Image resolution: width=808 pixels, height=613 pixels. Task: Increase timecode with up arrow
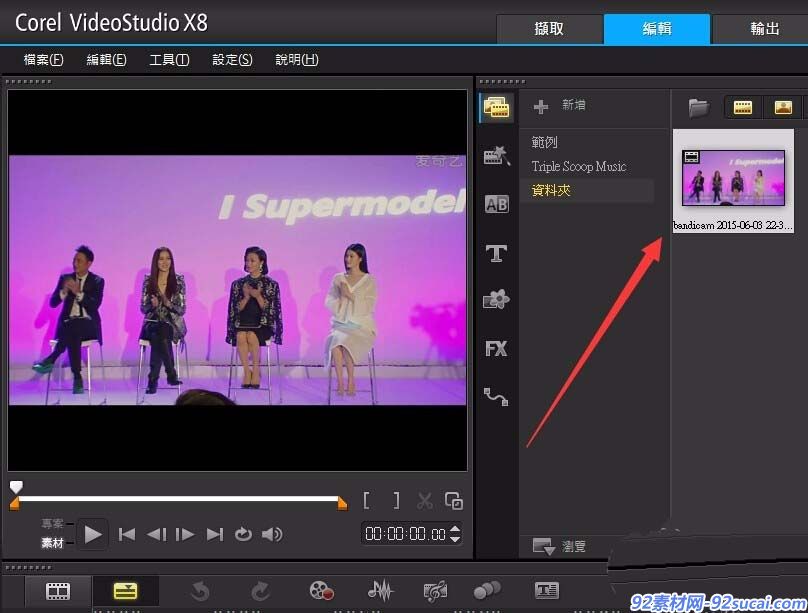455,529
